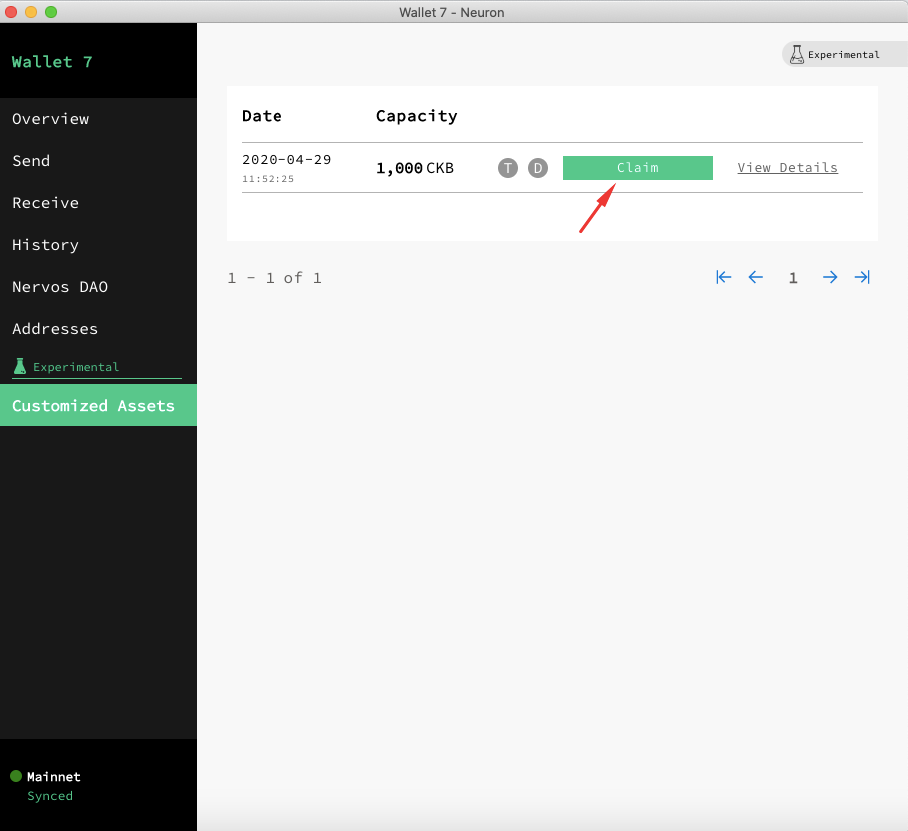Click the green Mainnet status dot

(16, 776)
